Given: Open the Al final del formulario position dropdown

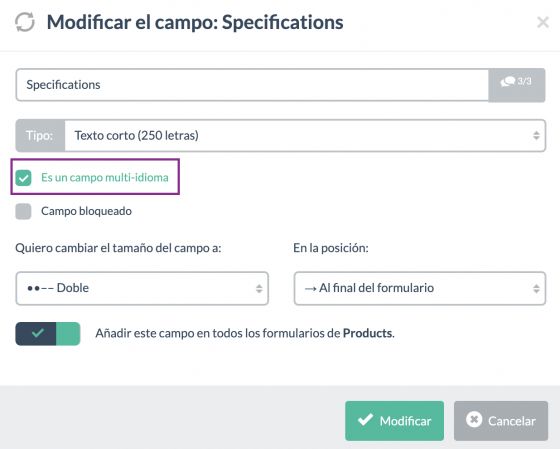Looking at the screenshot, I should (x=420, y=288).
